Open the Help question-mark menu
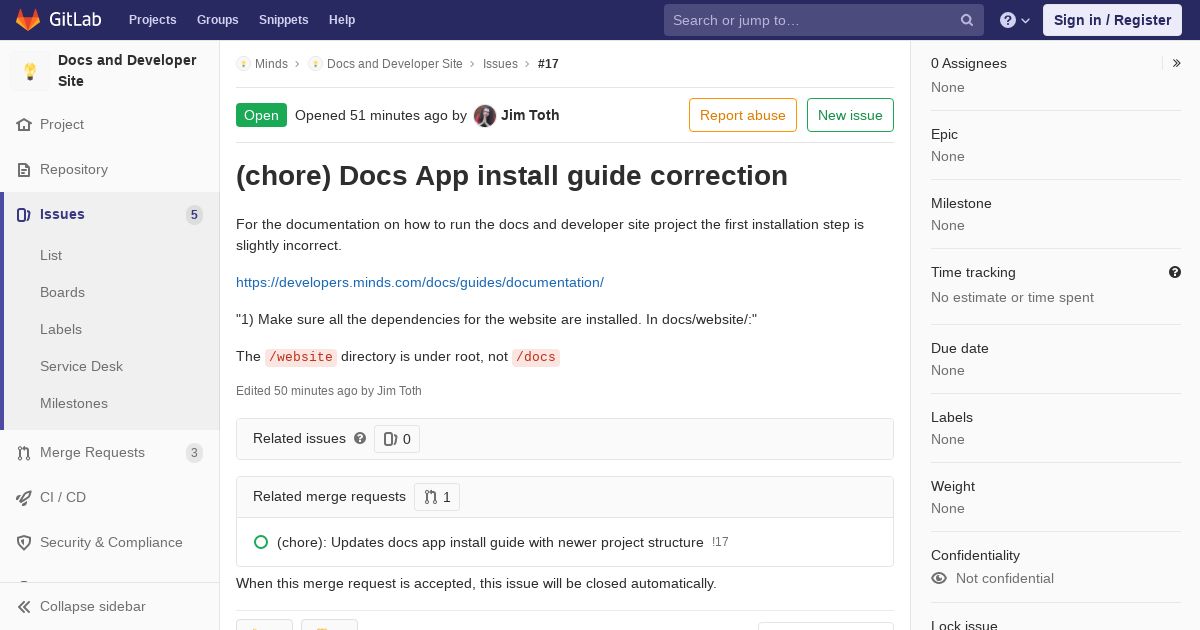 point(1015,20)
